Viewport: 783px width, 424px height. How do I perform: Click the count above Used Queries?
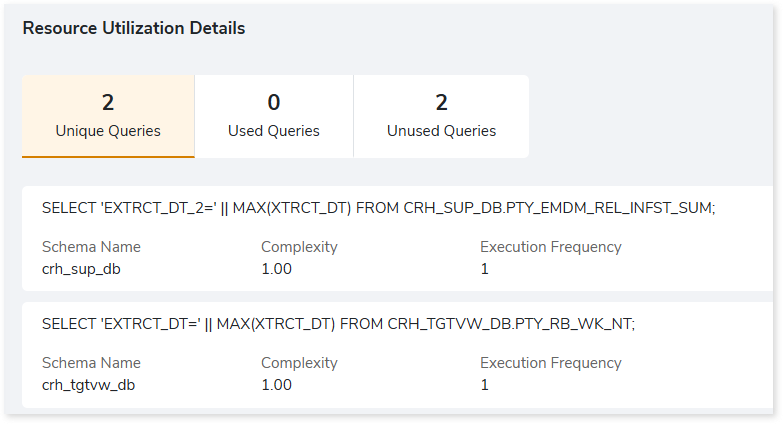pos(273,102)
